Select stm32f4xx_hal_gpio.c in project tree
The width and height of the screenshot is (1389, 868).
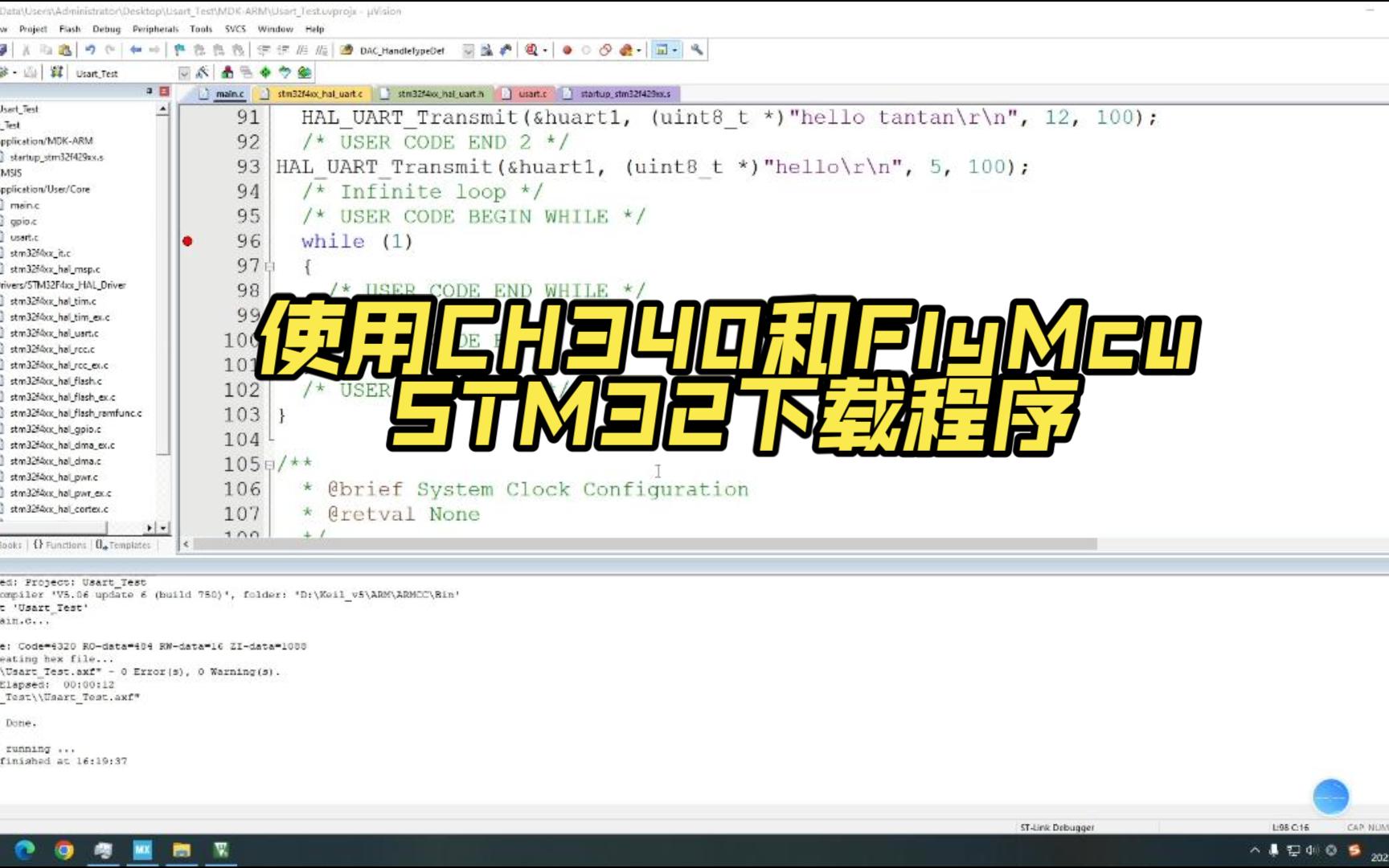[x=55, y=429]
